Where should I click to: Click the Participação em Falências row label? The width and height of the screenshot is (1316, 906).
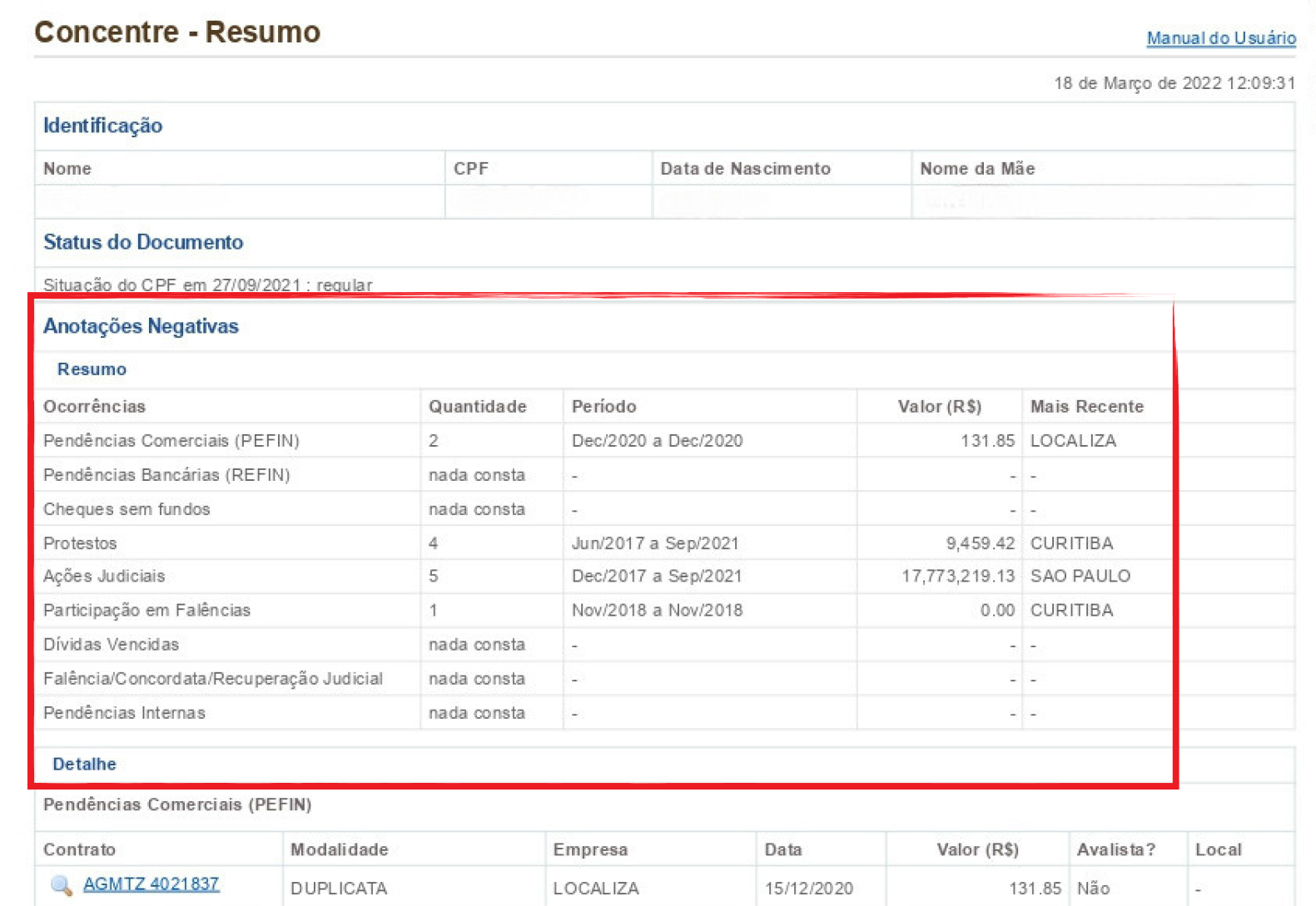pos(146,610)
